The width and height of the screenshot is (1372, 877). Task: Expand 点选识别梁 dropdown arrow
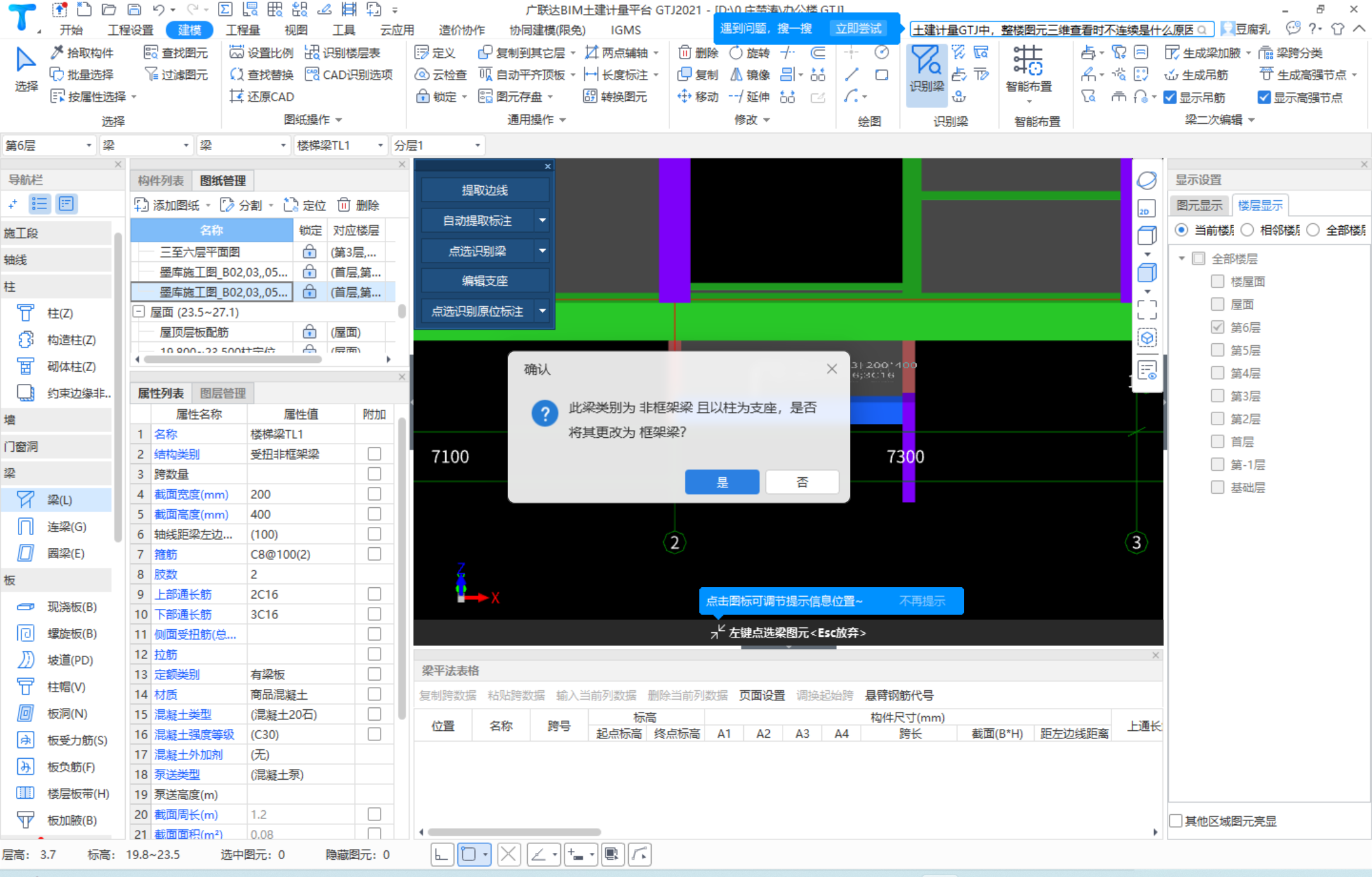point(542,251)
